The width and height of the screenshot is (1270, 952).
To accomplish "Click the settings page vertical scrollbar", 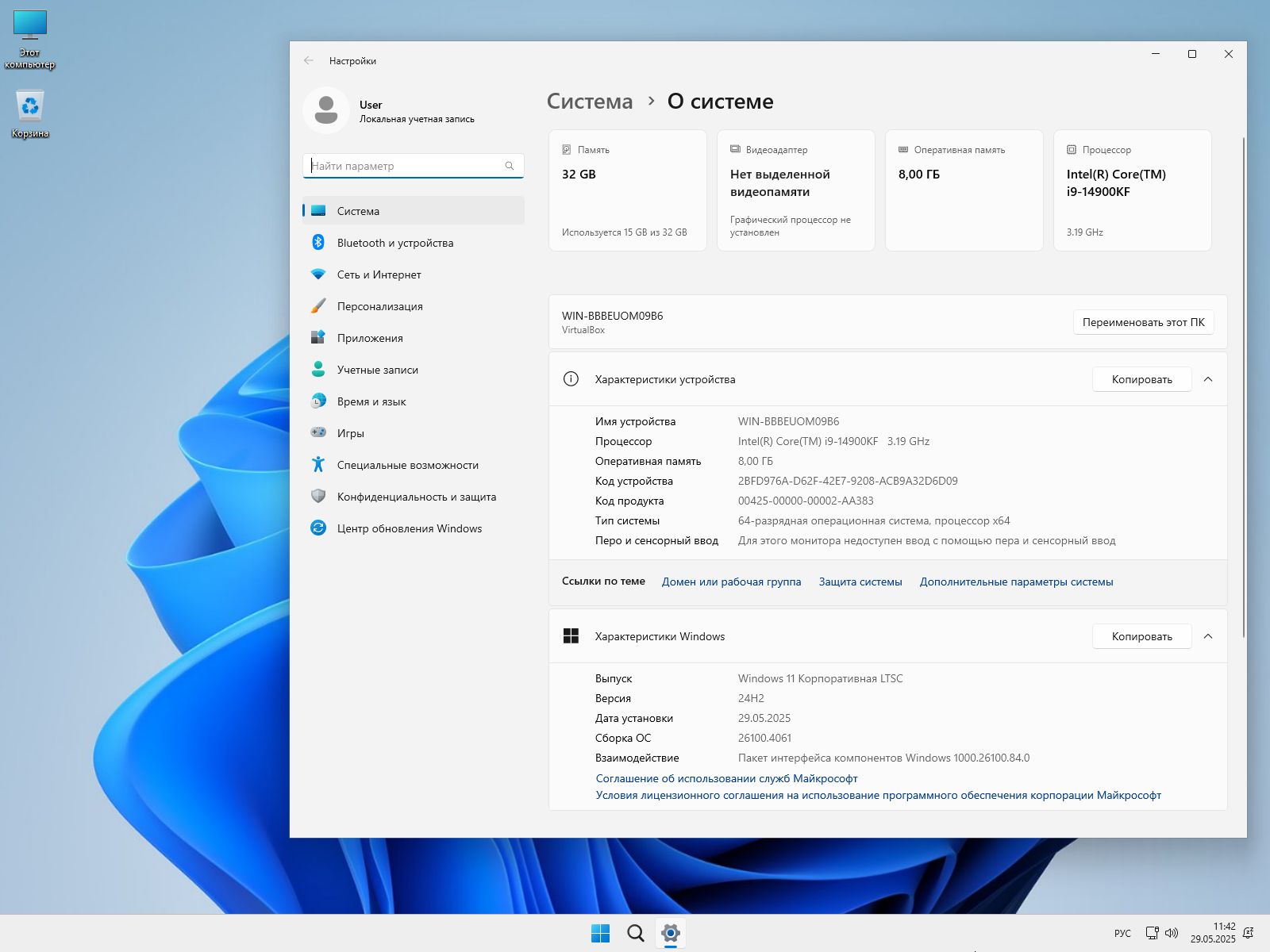I will point(1243,386).
